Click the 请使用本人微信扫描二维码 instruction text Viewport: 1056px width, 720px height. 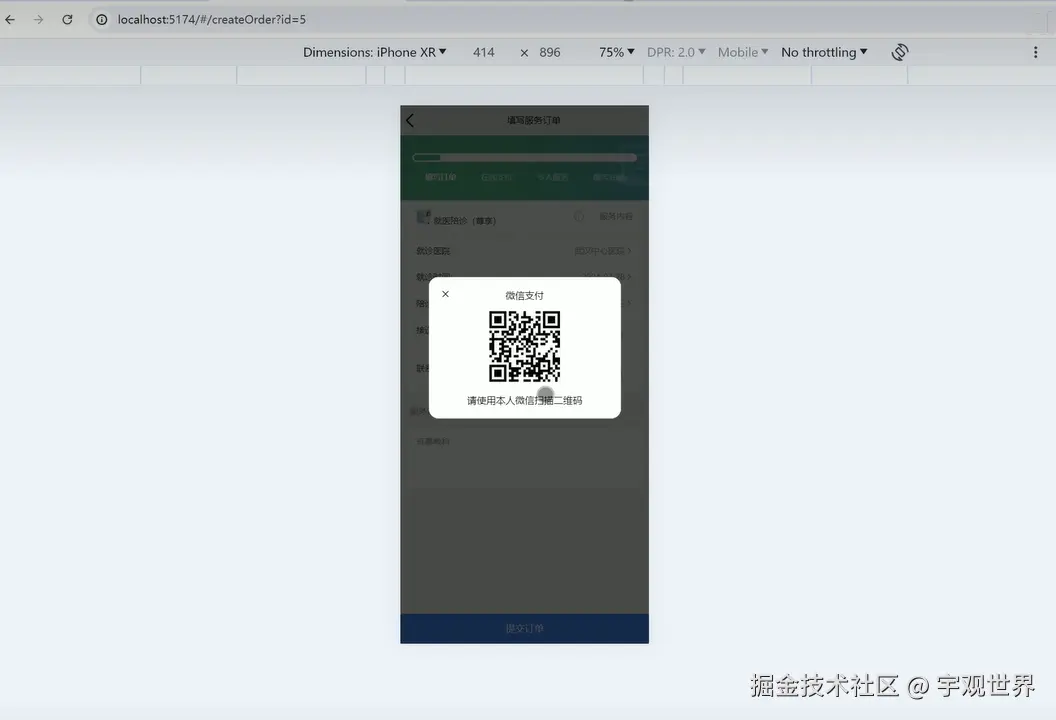[525, 401]
